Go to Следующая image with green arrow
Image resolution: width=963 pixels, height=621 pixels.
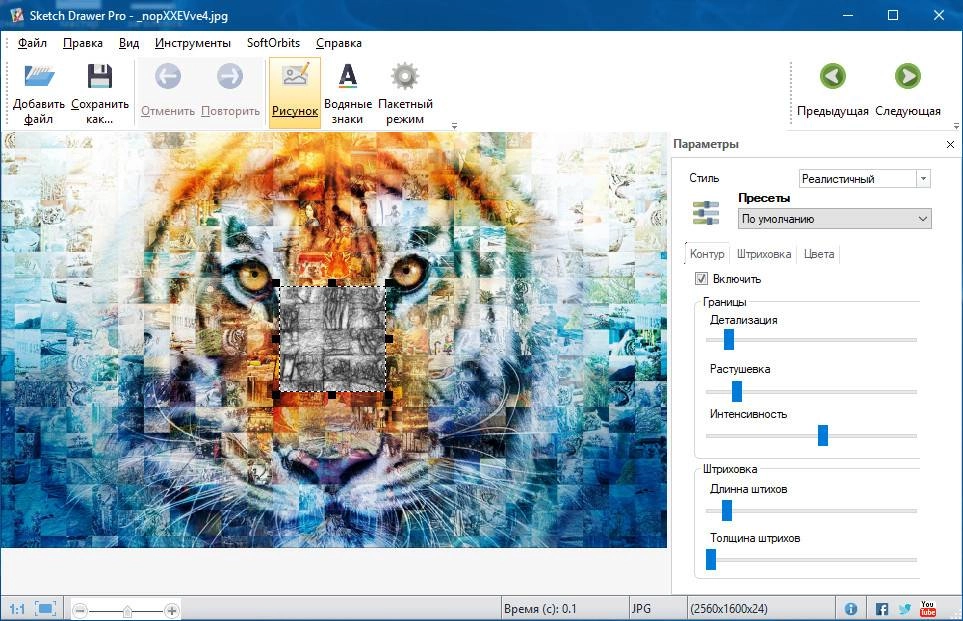(908, 77)
